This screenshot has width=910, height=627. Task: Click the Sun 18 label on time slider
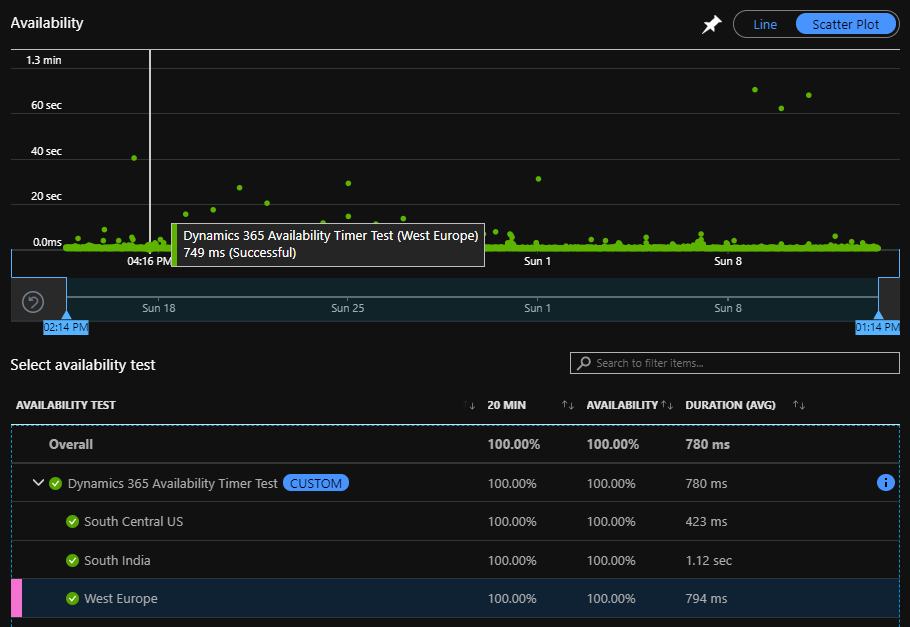[159, 308]
